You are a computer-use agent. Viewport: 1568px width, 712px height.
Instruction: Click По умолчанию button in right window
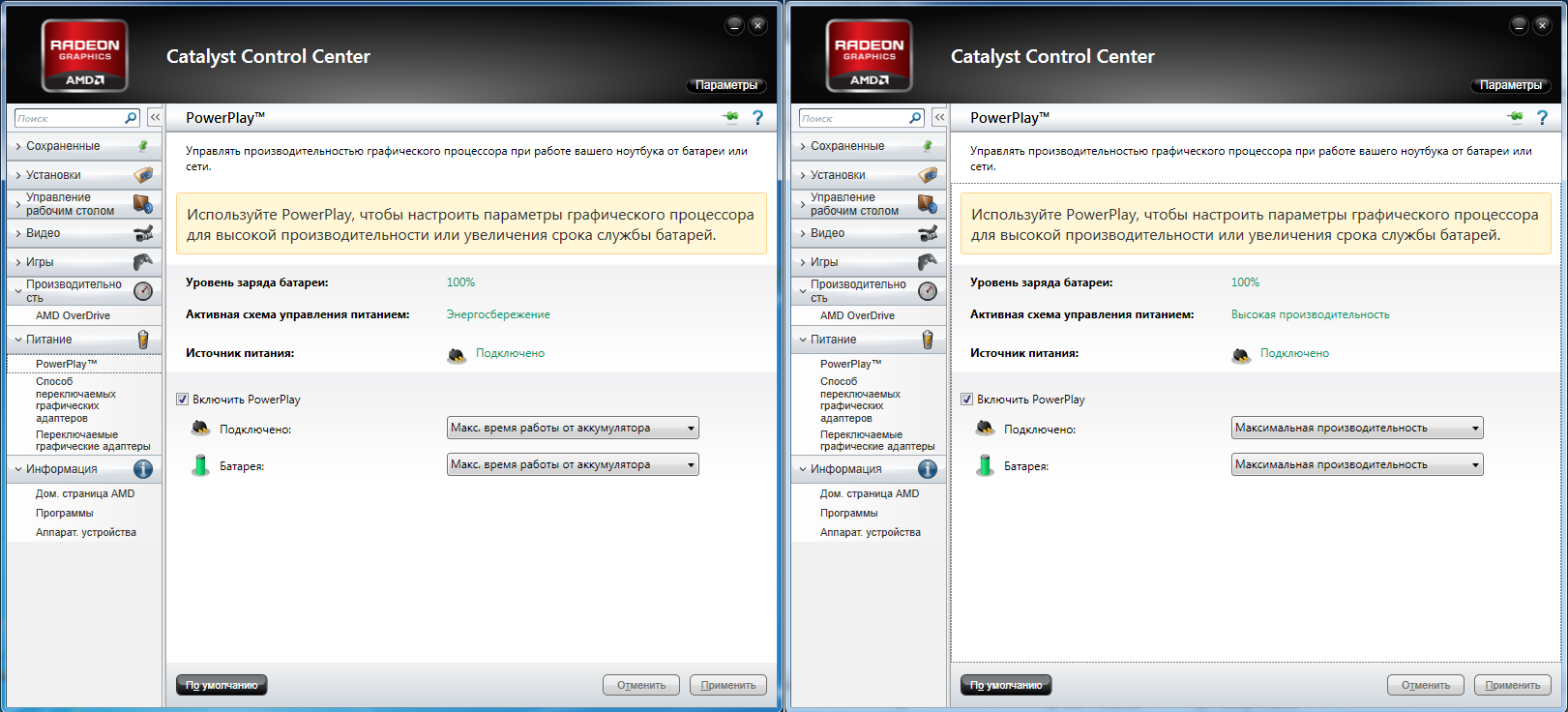(x=1006, y=685)
